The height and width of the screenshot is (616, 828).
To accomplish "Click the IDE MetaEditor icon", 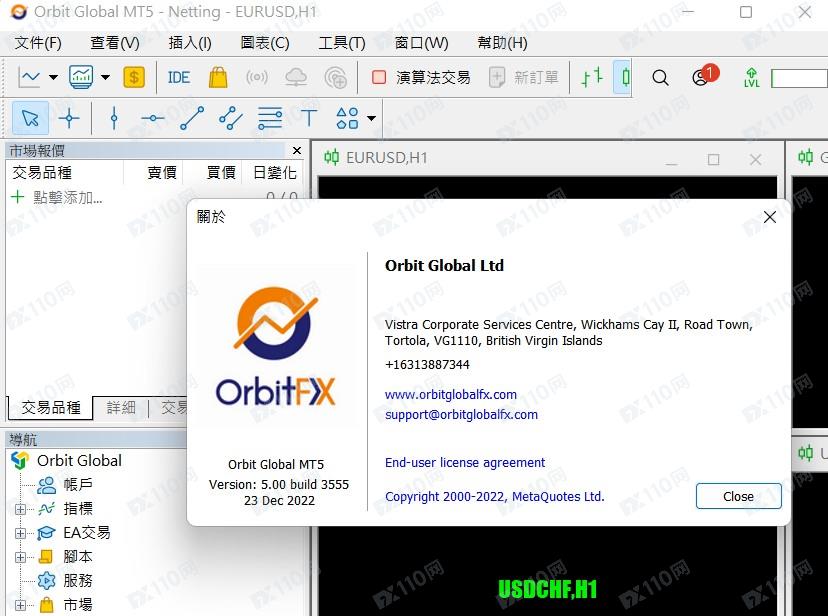I will pyautogui.click(x=179, y=77).
